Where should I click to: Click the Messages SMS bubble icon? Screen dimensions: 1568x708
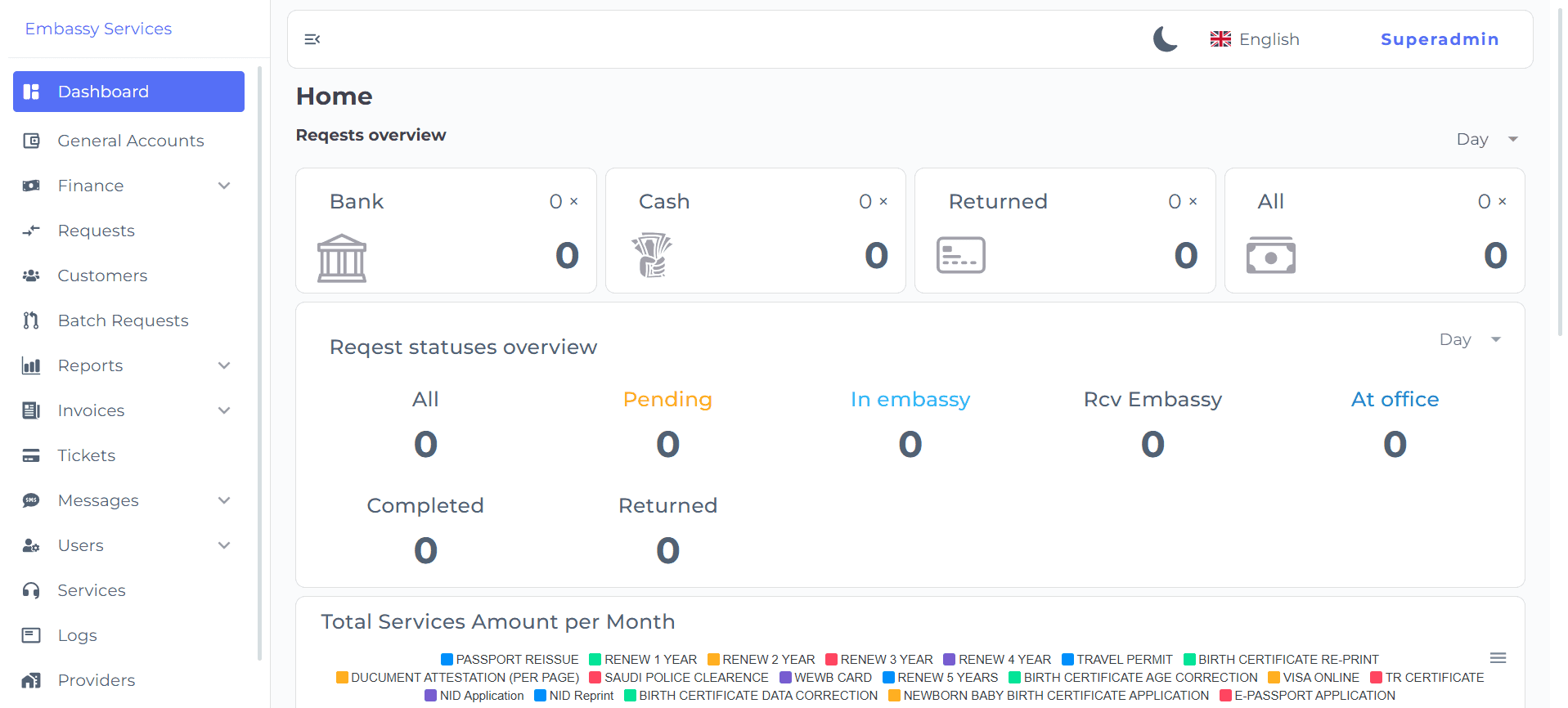[x=31, y=500]
